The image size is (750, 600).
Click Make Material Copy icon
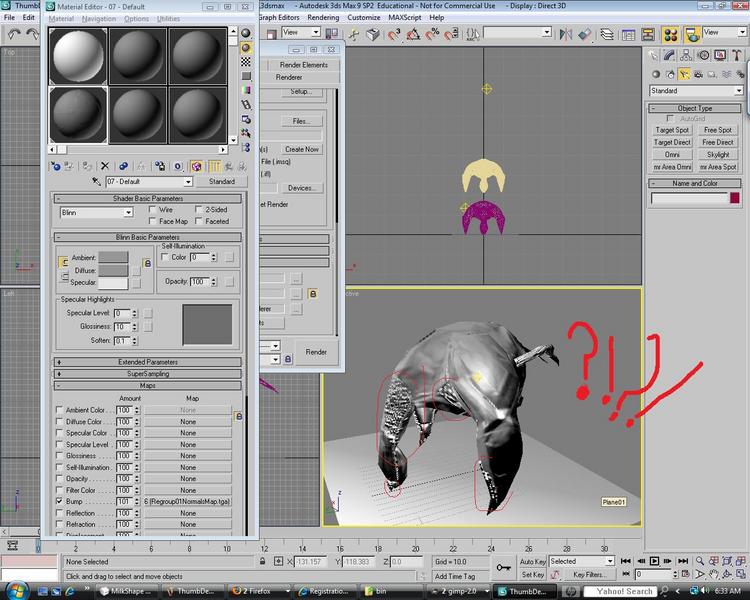(123, 167)
